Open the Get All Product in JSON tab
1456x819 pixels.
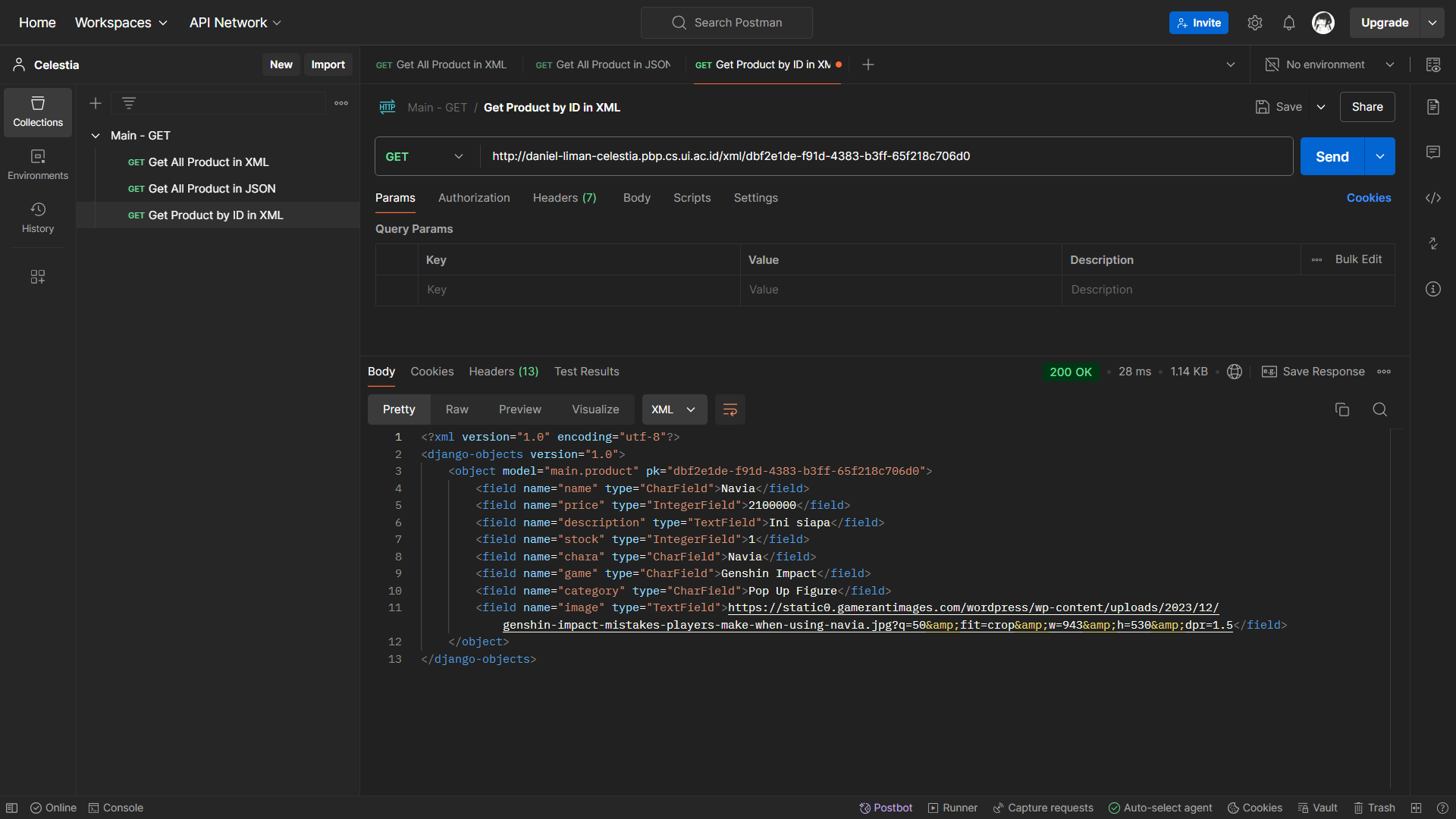pos(603,65)
